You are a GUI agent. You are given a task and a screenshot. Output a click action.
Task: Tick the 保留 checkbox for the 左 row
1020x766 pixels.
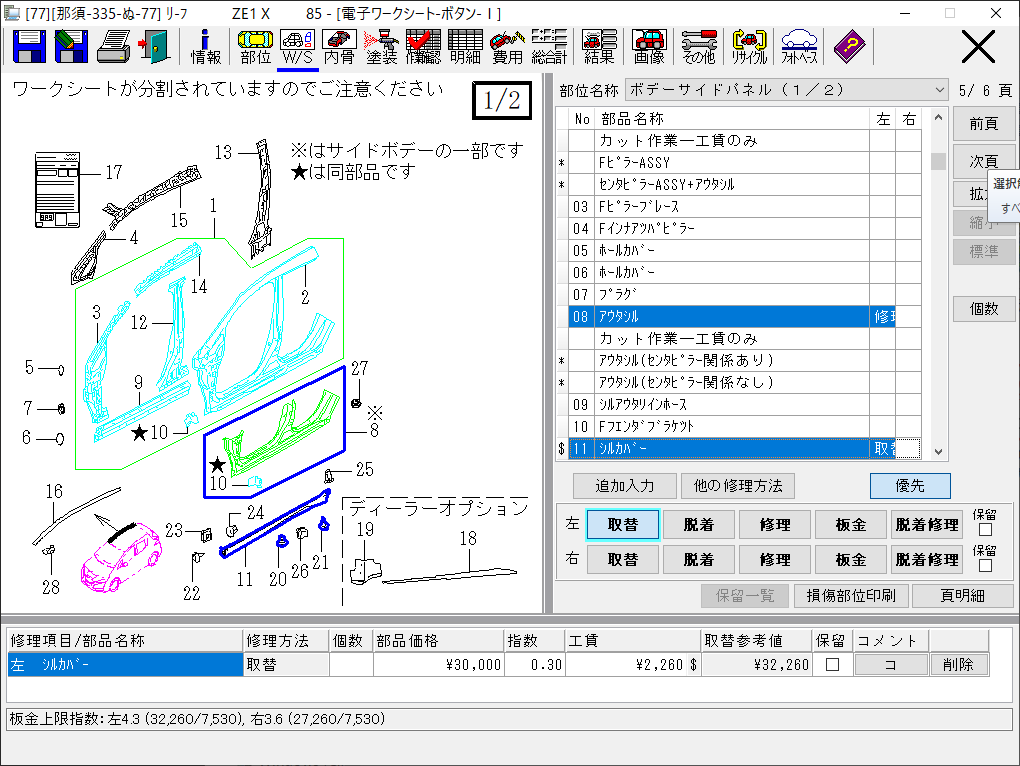(984, 530)
